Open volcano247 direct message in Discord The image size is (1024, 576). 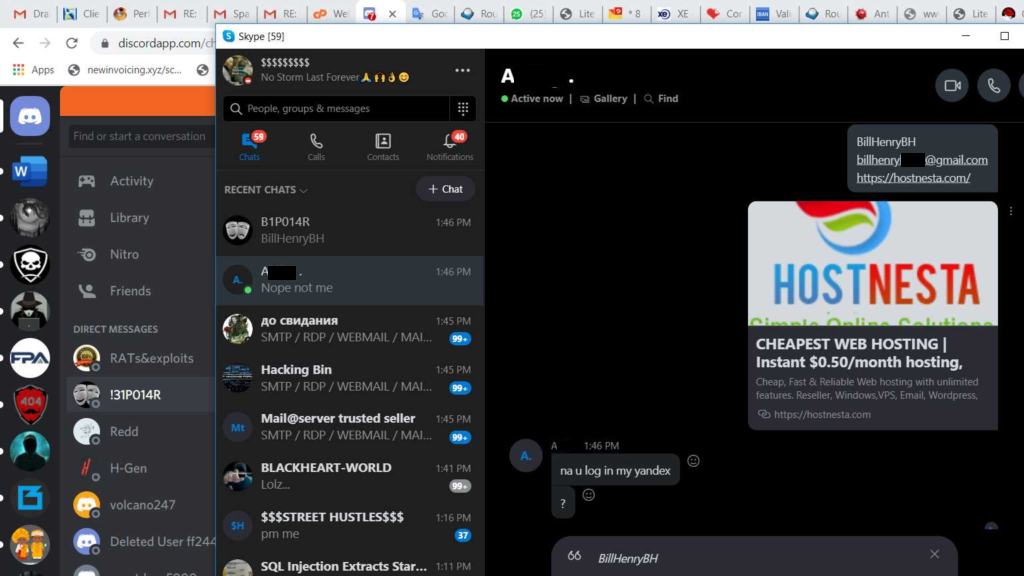140,504
